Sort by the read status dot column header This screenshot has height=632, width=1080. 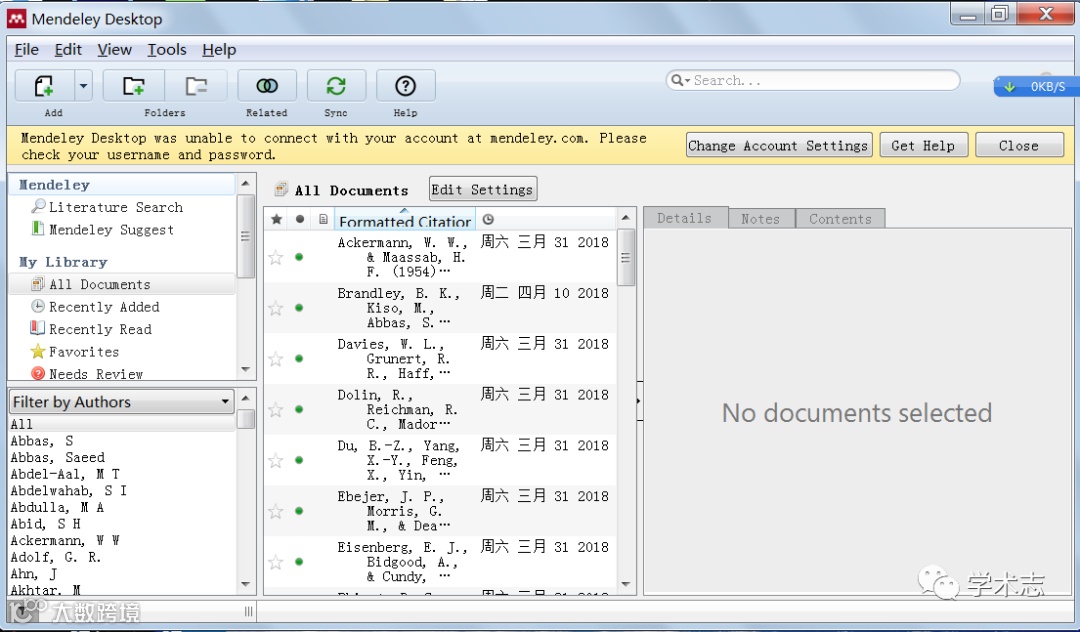(x=300, y=219)
